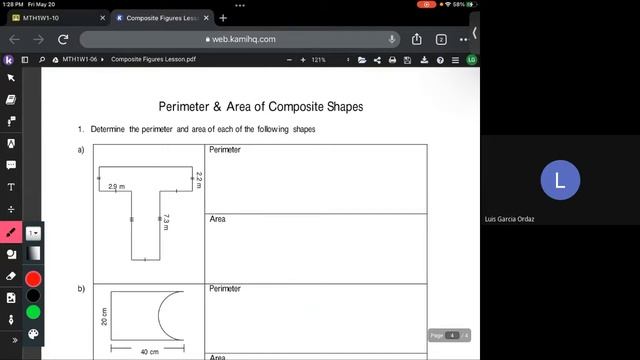This screenshot has width=640, height=360.
Task: Tap the three-dot multitasking control at top
Action: click(240, 5)
